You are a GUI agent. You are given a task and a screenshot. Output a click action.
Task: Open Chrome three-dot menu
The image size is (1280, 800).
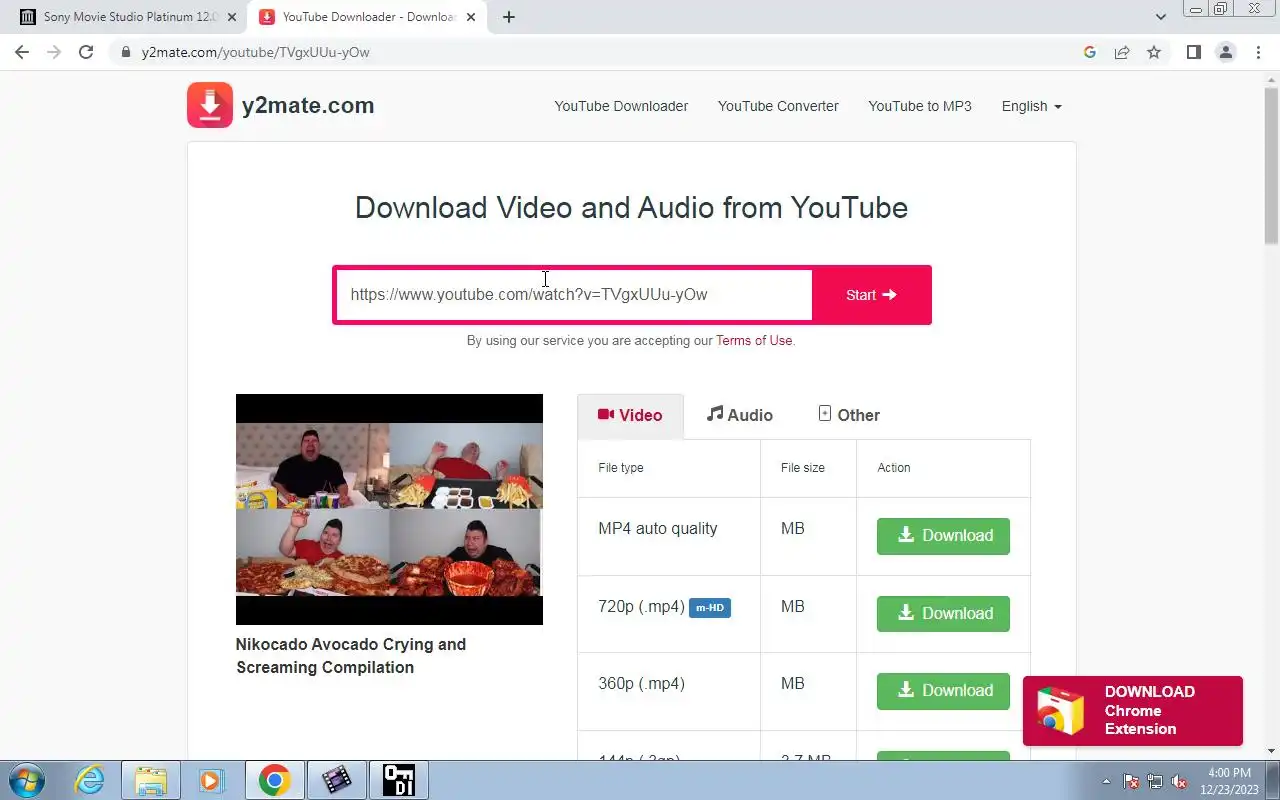pos(1258,52)
